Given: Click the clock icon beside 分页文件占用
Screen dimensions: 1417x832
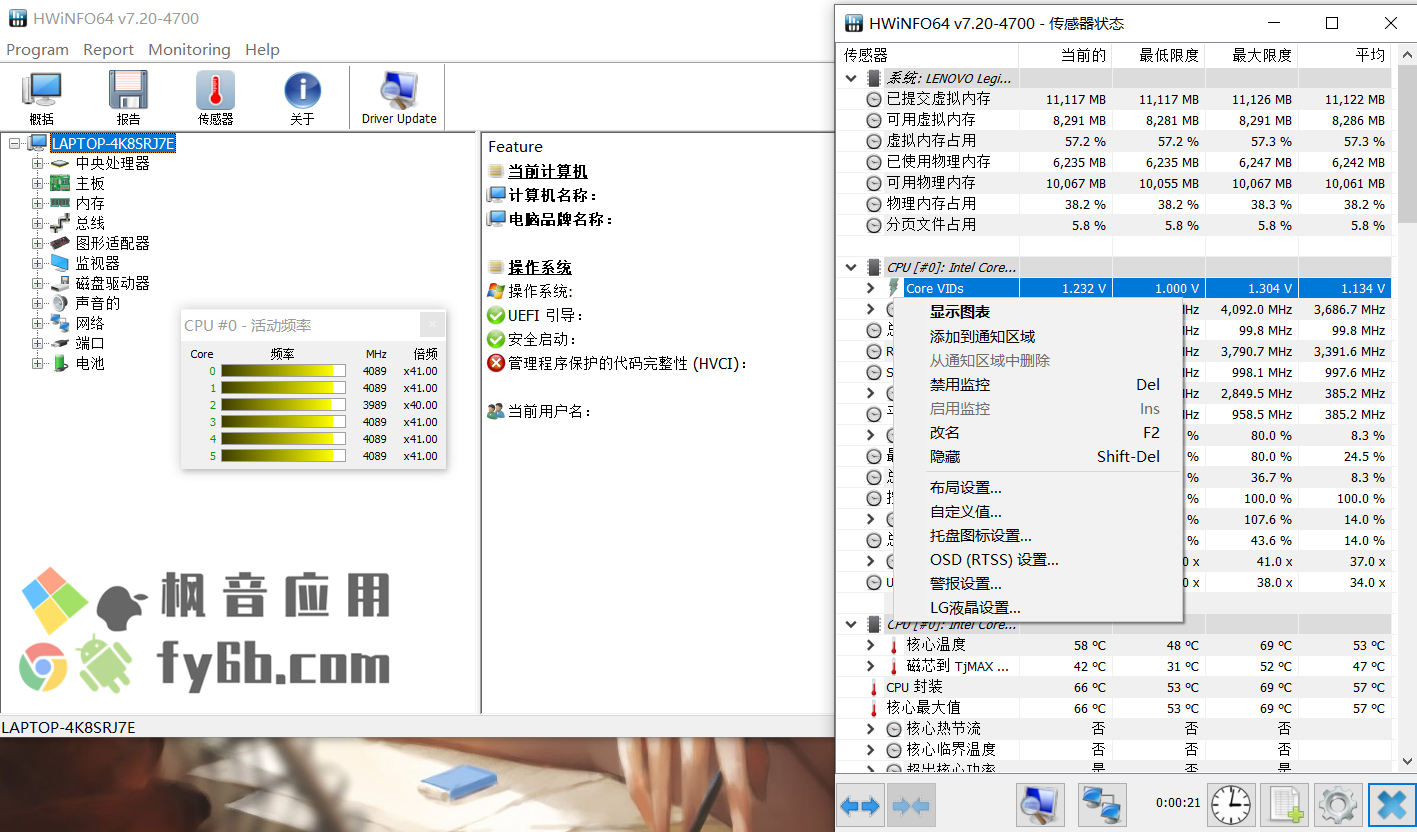Looking at the screenshot, I should [x=874, y=225].
